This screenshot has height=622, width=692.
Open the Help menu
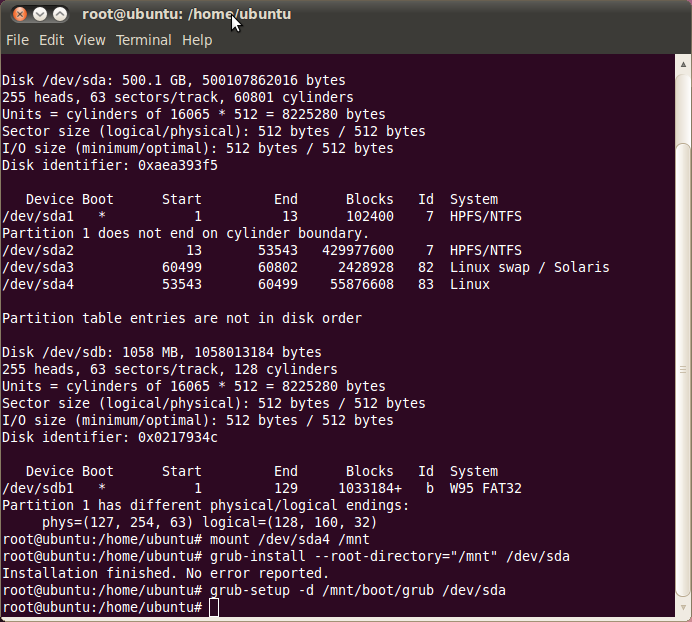[x=197, y=40]
